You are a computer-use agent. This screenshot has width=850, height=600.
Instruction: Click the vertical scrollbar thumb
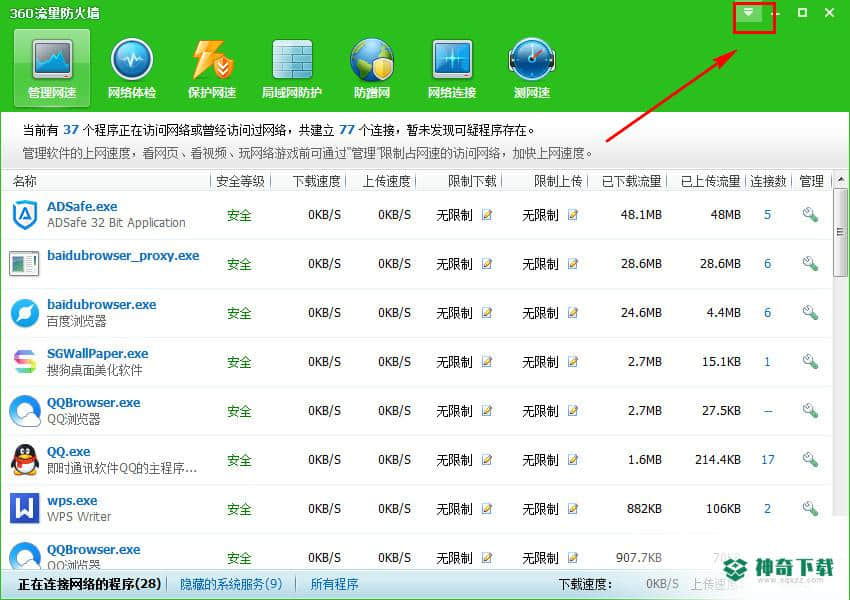(841, 233)
